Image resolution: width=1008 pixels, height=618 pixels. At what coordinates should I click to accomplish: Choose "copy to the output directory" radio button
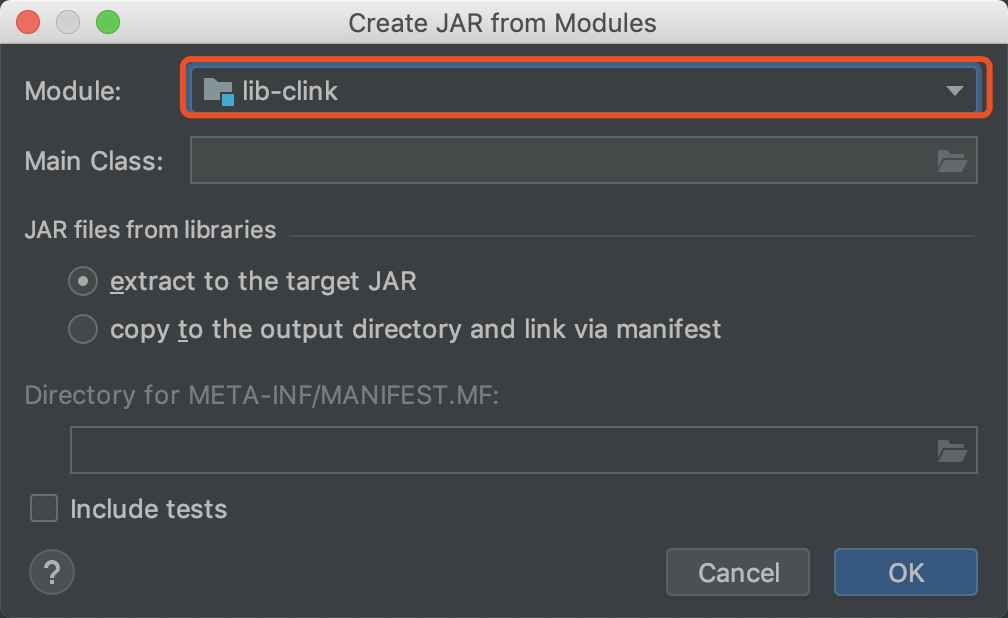[x=83, y=329]
